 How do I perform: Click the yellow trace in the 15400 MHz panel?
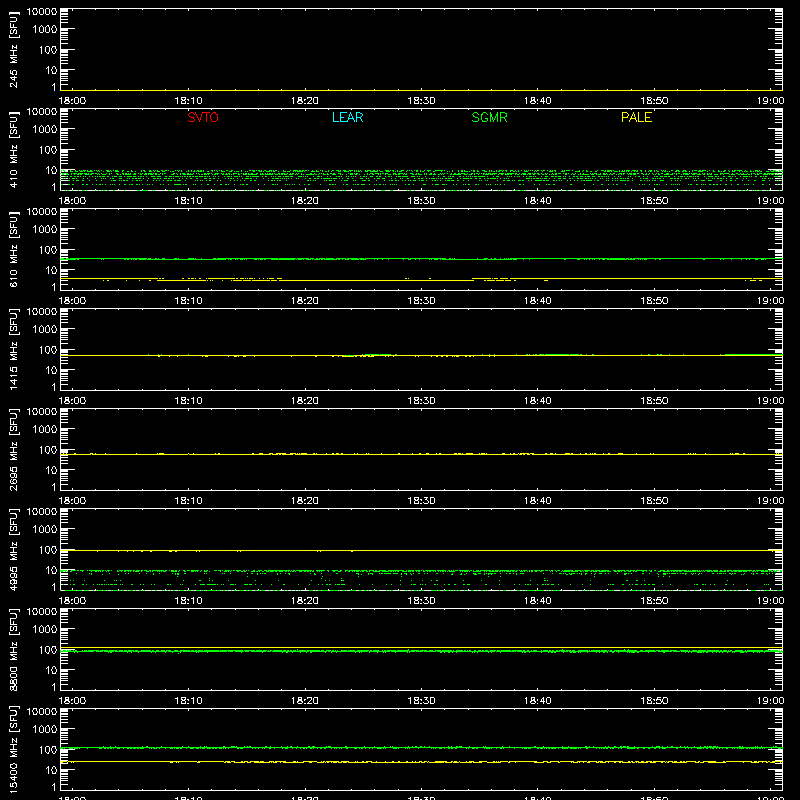[421, 762]
